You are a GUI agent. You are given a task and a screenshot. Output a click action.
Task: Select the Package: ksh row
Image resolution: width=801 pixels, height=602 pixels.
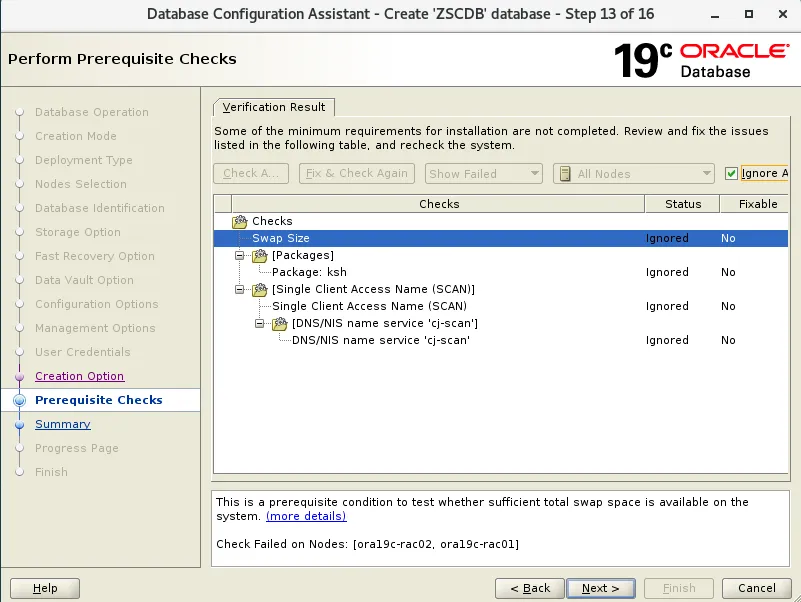[501, 272]
